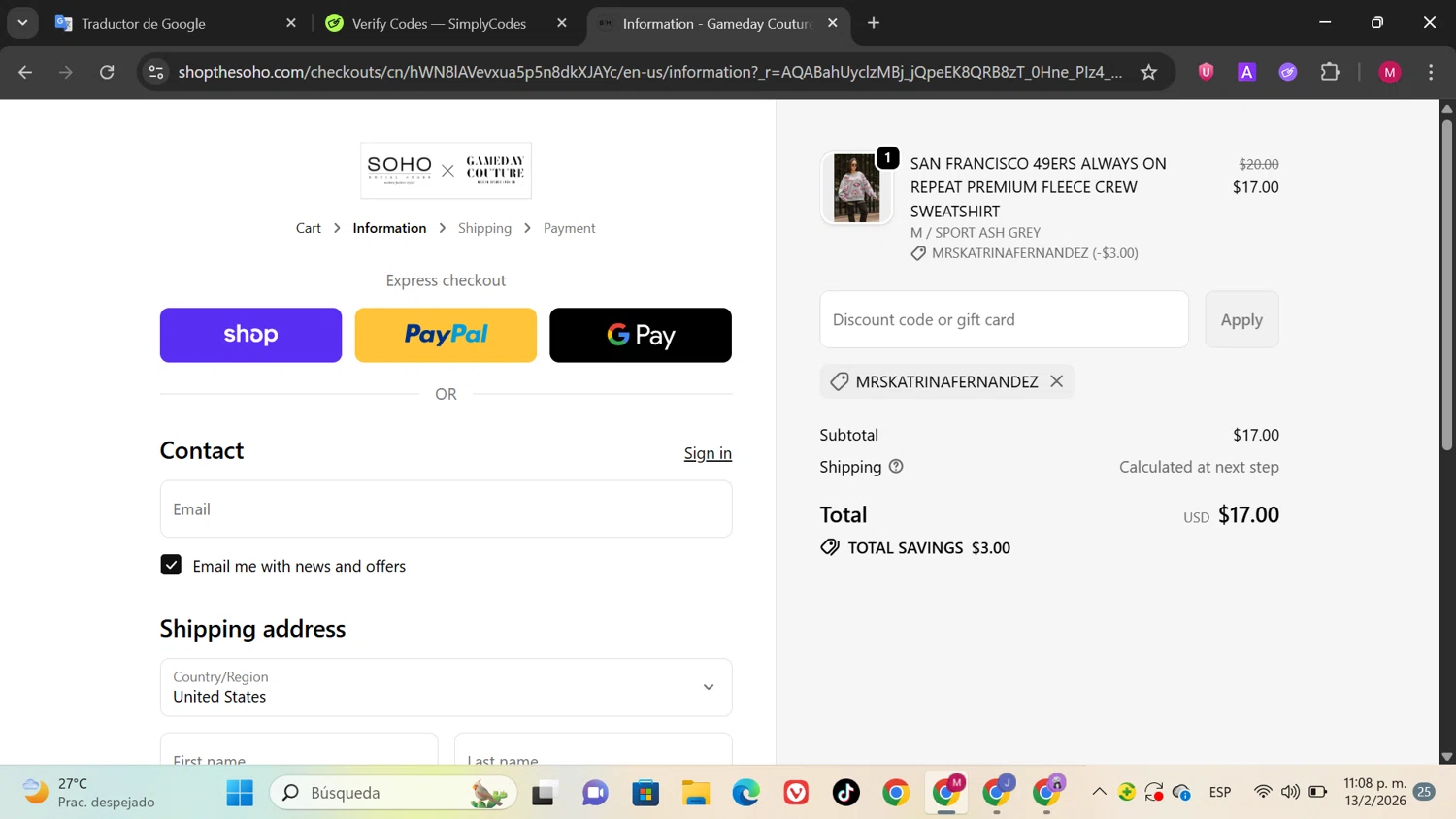Close the Traductor de Google tab
Screen dimensions: 1456x819
tap(290, 23)
